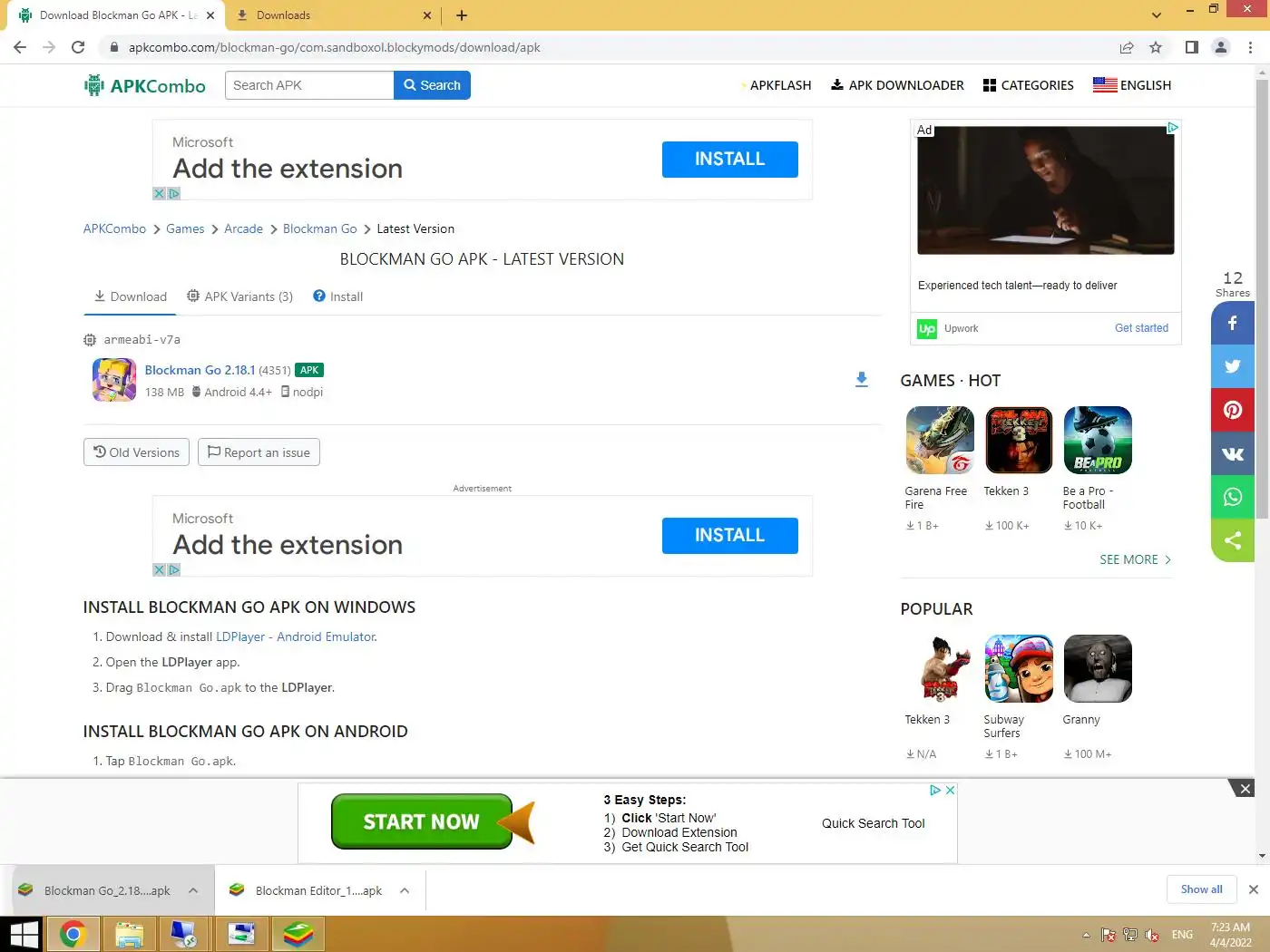
Task: Click the Old Versions button
Action: 137,452
